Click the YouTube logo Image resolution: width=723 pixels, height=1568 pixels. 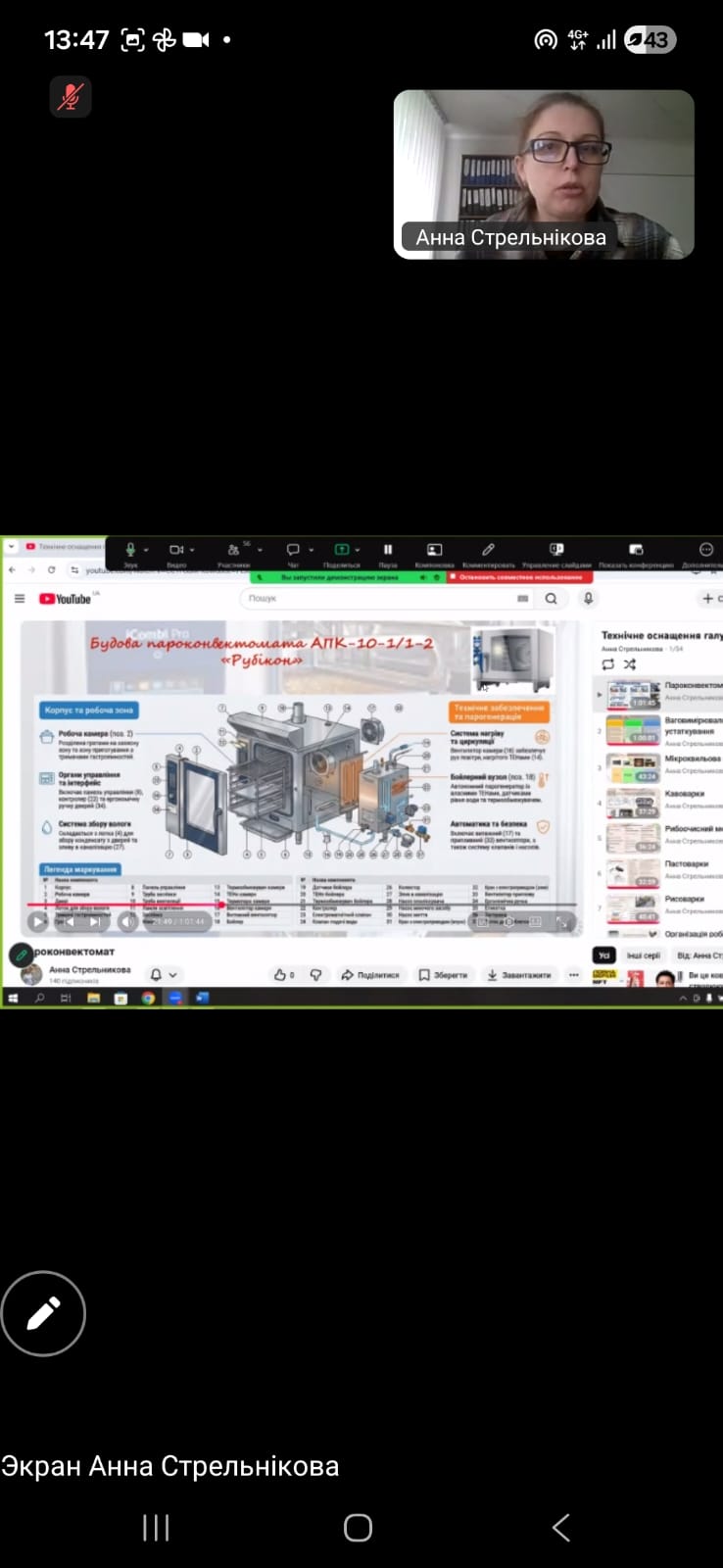point(66,599)
